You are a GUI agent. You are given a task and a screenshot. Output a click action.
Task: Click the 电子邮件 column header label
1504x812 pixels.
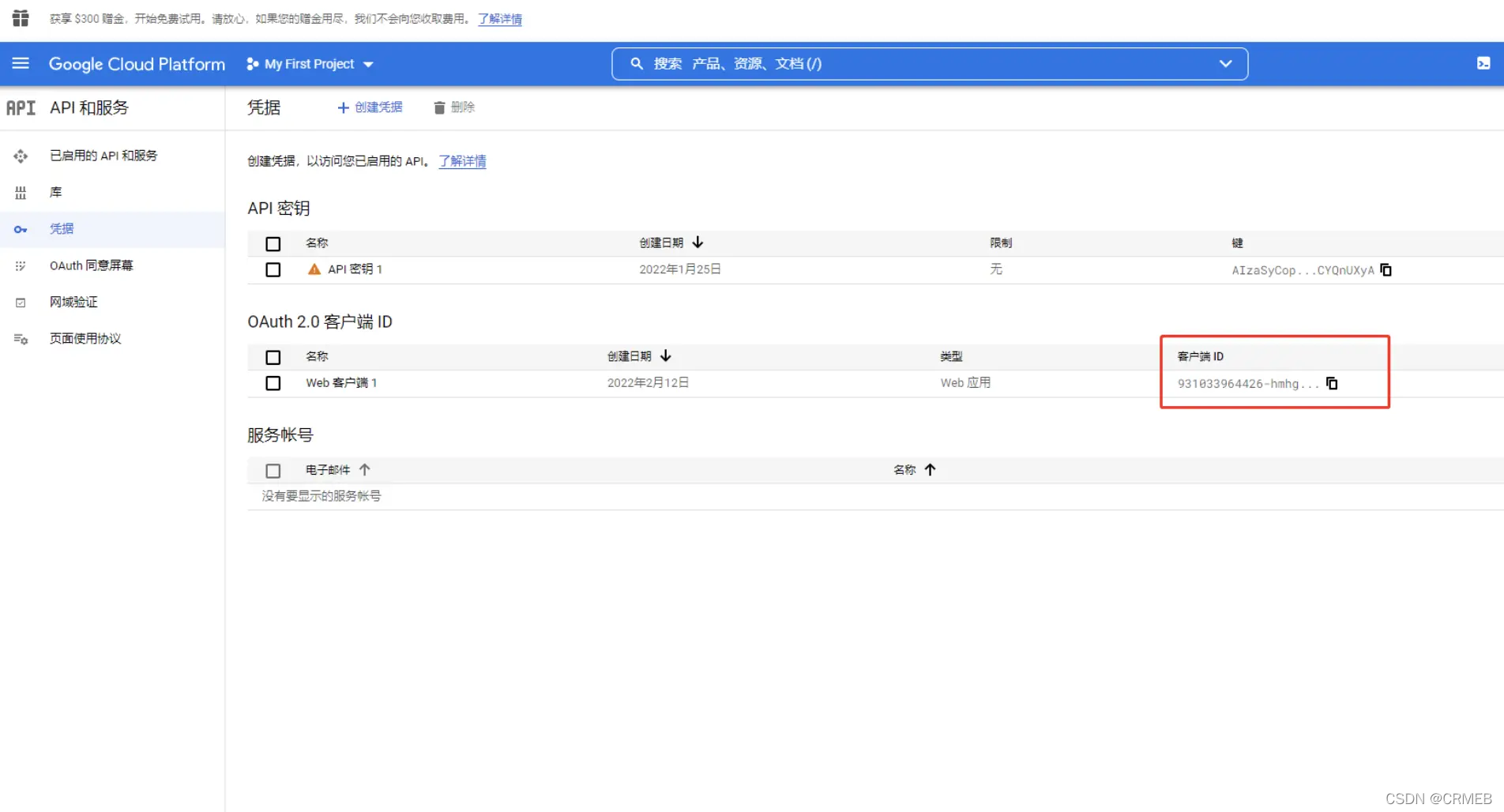pyautogui.click(x=328, y=470)
